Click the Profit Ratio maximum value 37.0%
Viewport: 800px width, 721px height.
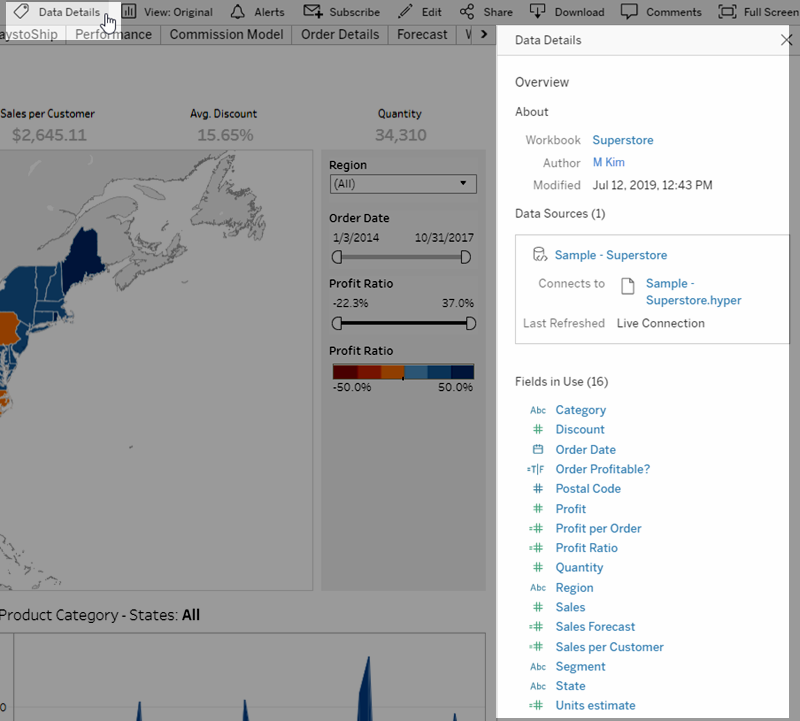[x=458, y=303]
